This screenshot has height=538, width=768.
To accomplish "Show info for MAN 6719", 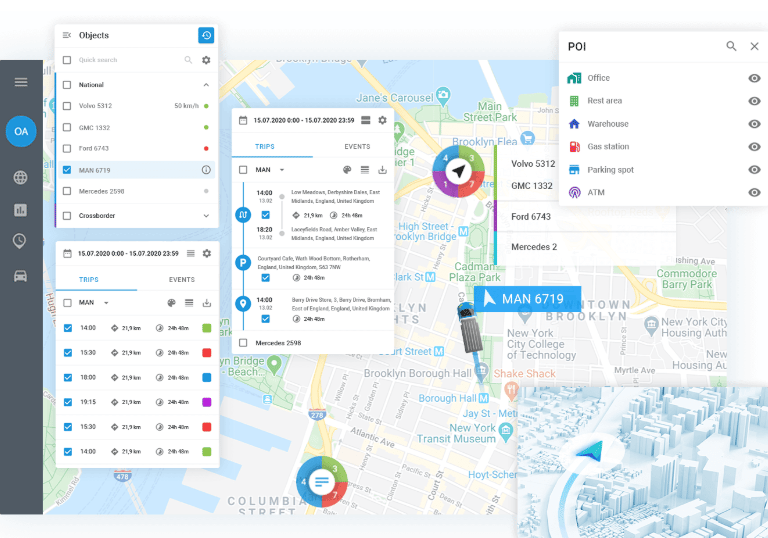I will click(206, 170).
